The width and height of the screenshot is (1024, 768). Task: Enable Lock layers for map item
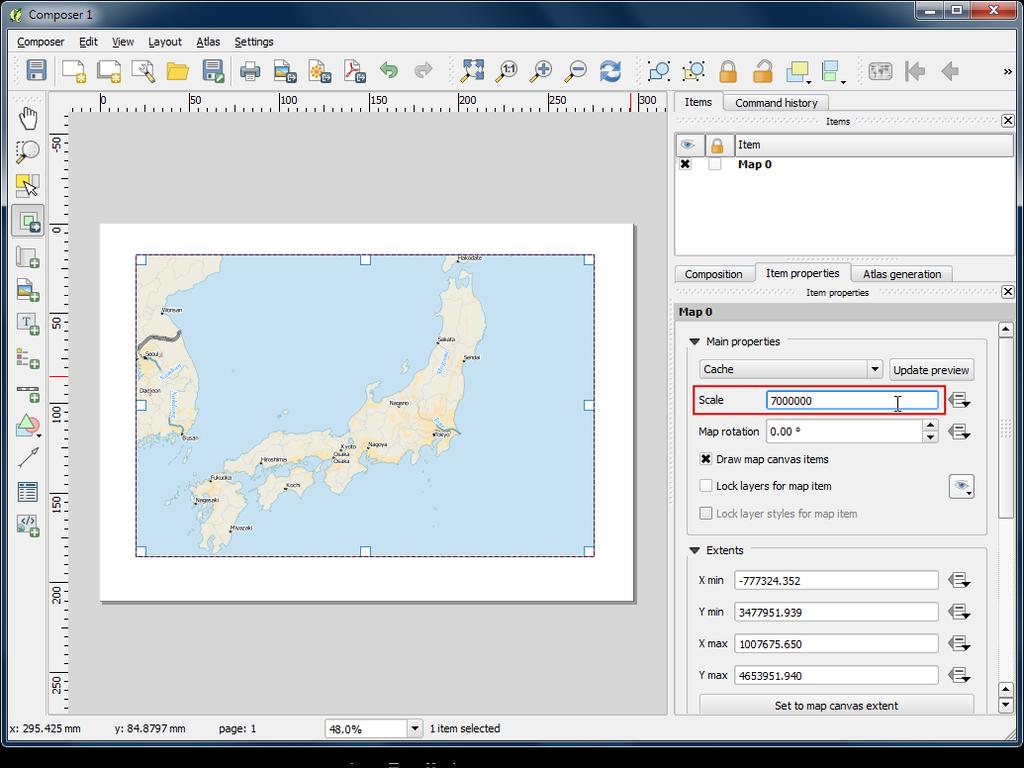[705, 486]
